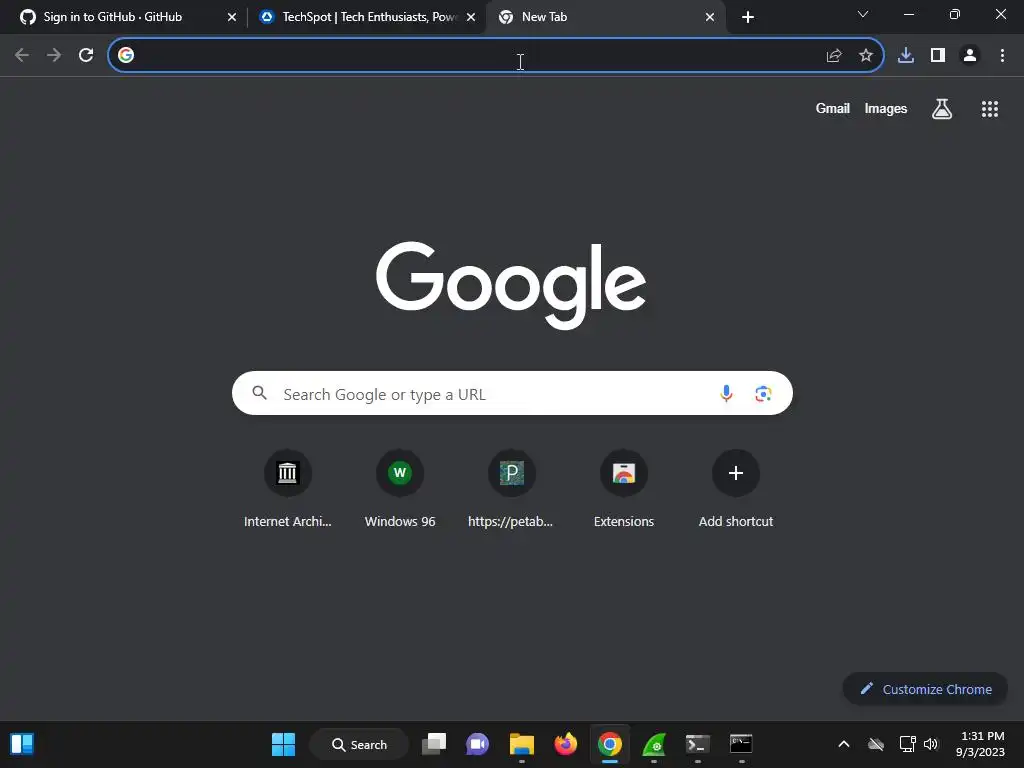
Task: Click the Add shortcut button
Action: [735, 489]
